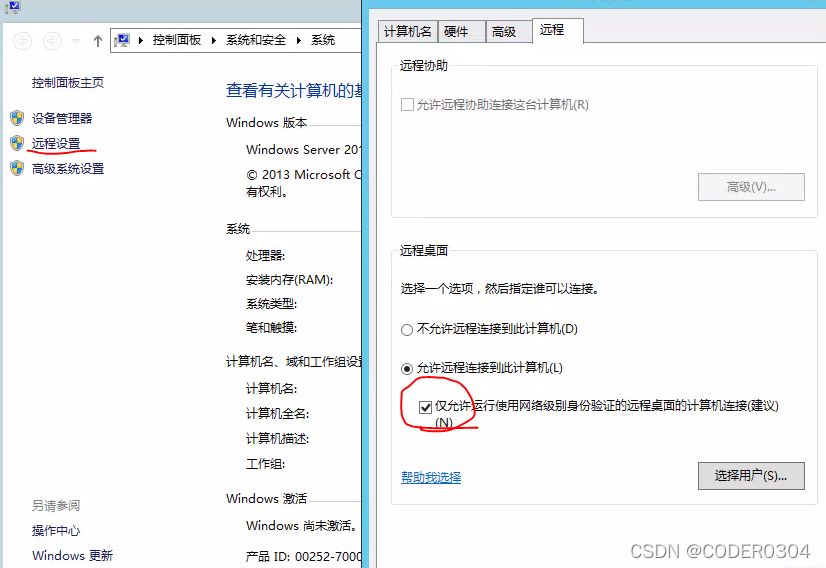Select 允许远程连接到此计算机 radio button
Viewport: 826px width, 568px height.
click(x=407, y=369)
